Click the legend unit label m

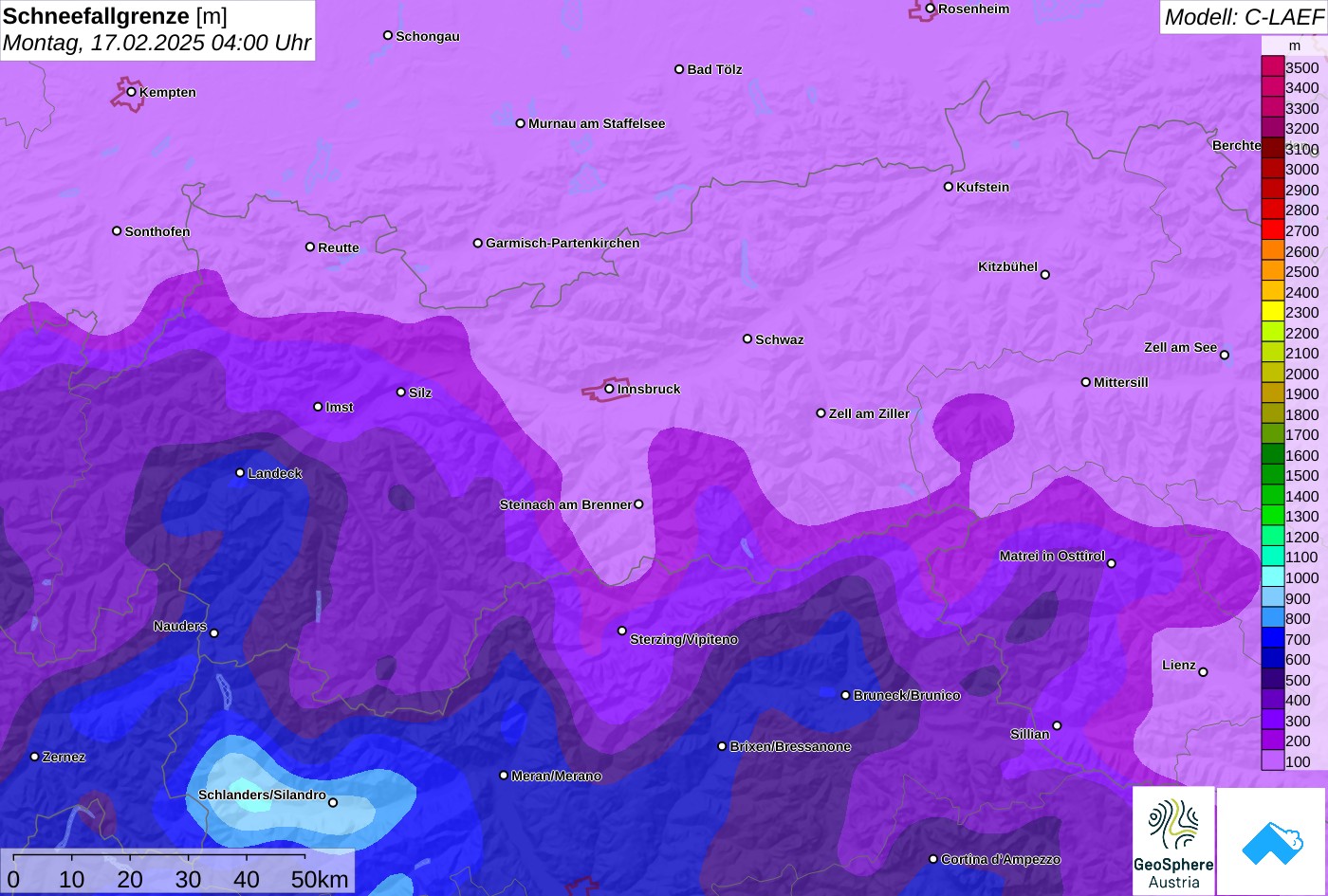[1294, 46]
